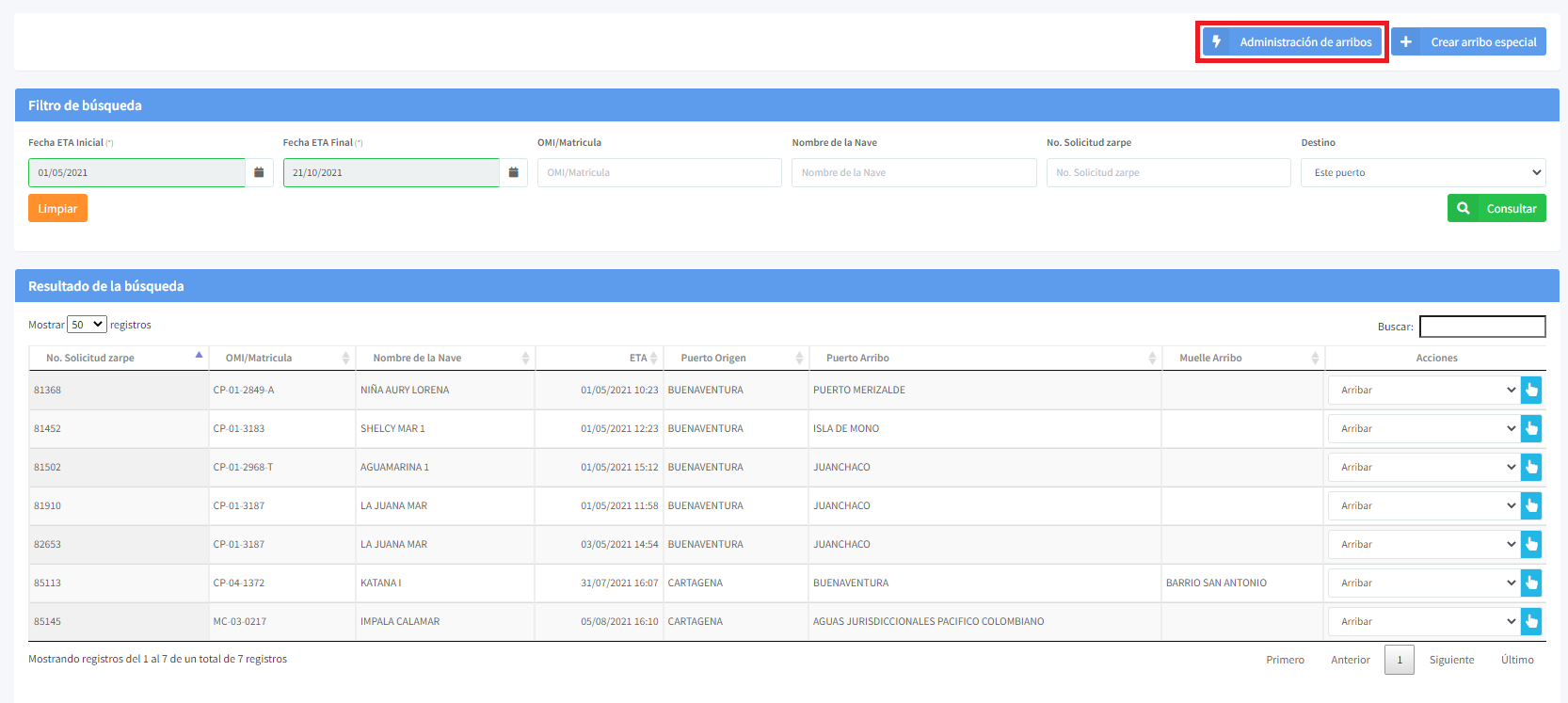
Task: Click hand action icon for SHELCY MAR 1
Action: (1531, 428)
